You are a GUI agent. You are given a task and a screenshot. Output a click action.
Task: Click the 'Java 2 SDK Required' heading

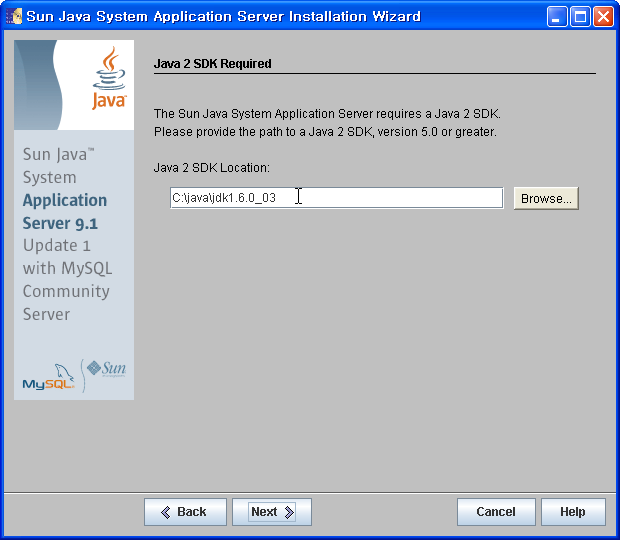coord(212,64)
